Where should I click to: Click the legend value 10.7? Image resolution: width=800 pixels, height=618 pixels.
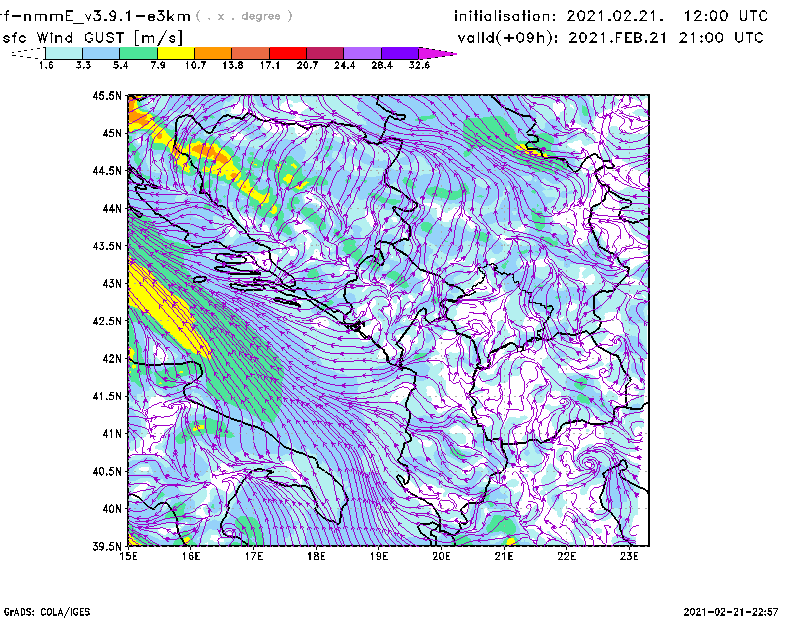pos(195,65)
